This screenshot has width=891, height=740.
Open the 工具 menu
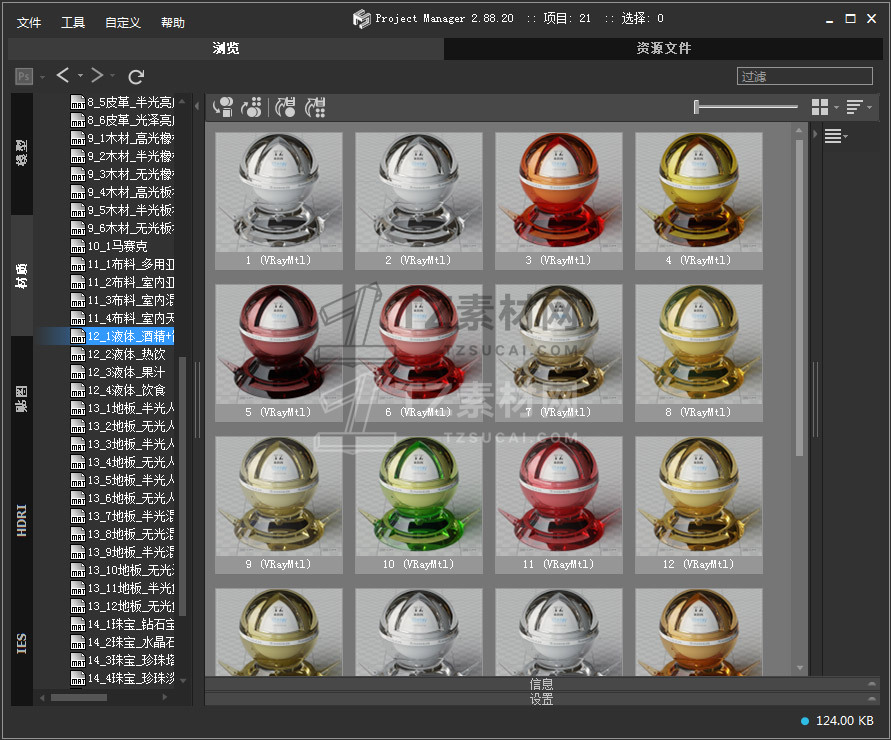pos(73,22)
